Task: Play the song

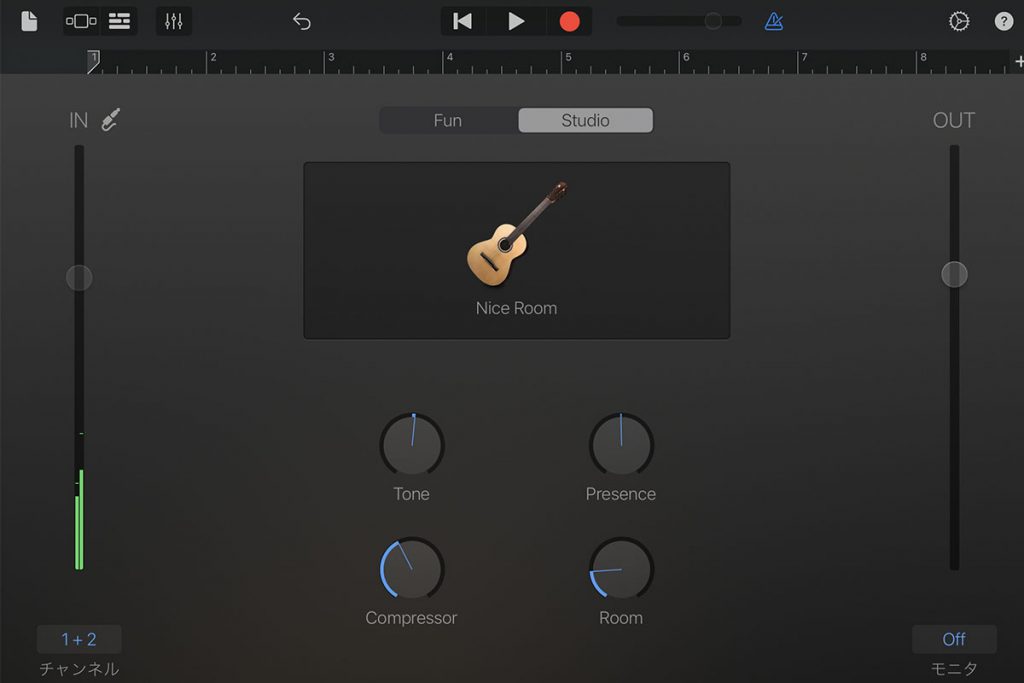Action: pos(516,22)
